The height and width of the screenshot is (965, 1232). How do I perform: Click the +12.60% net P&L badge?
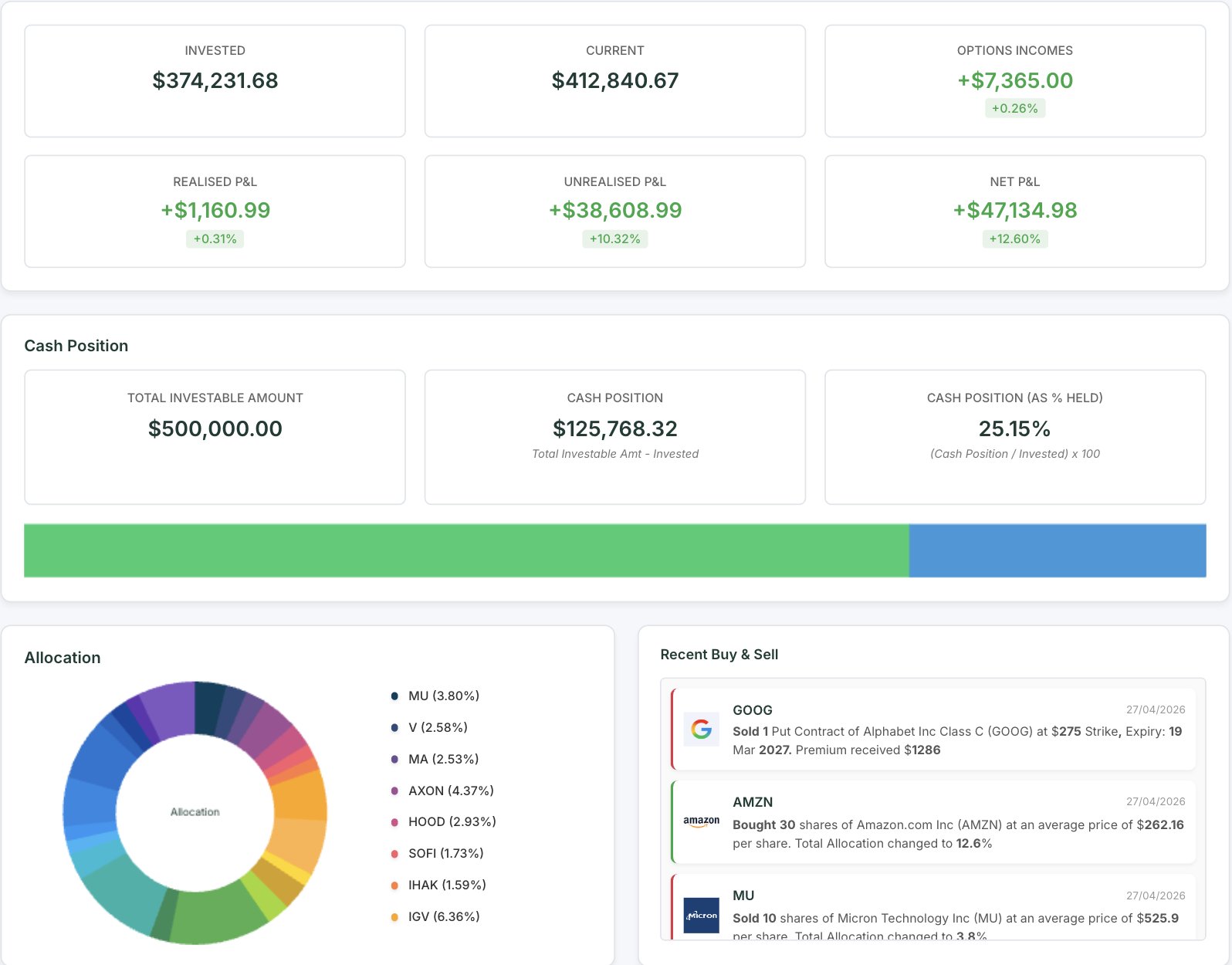tap(1015, 239)
